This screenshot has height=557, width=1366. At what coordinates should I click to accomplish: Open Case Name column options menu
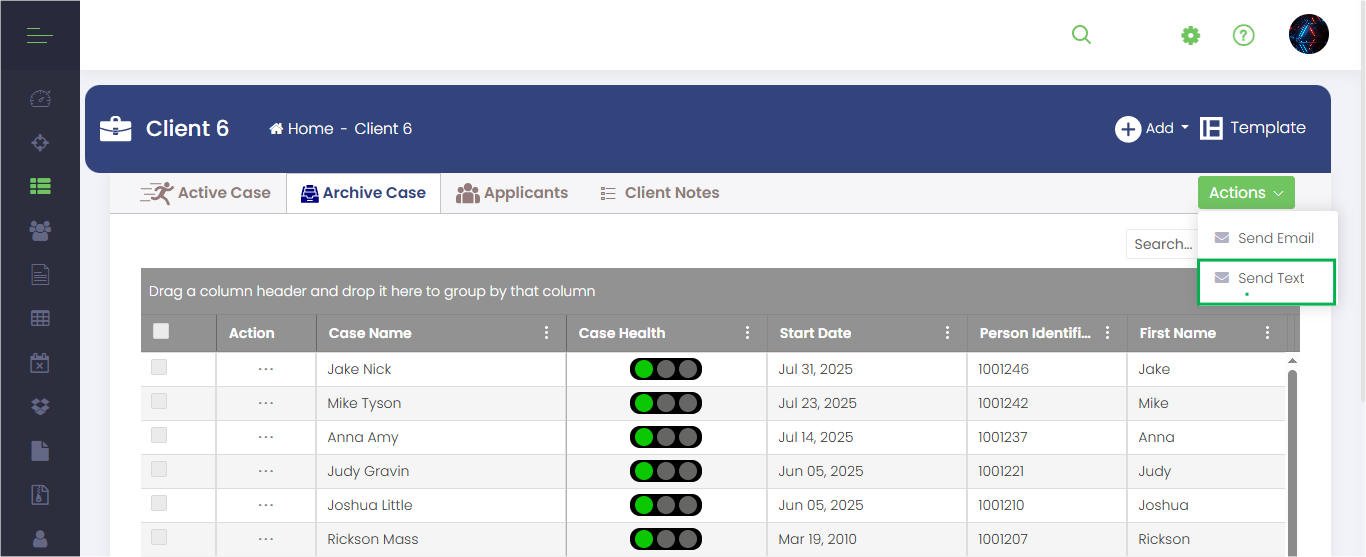[546, 333]
